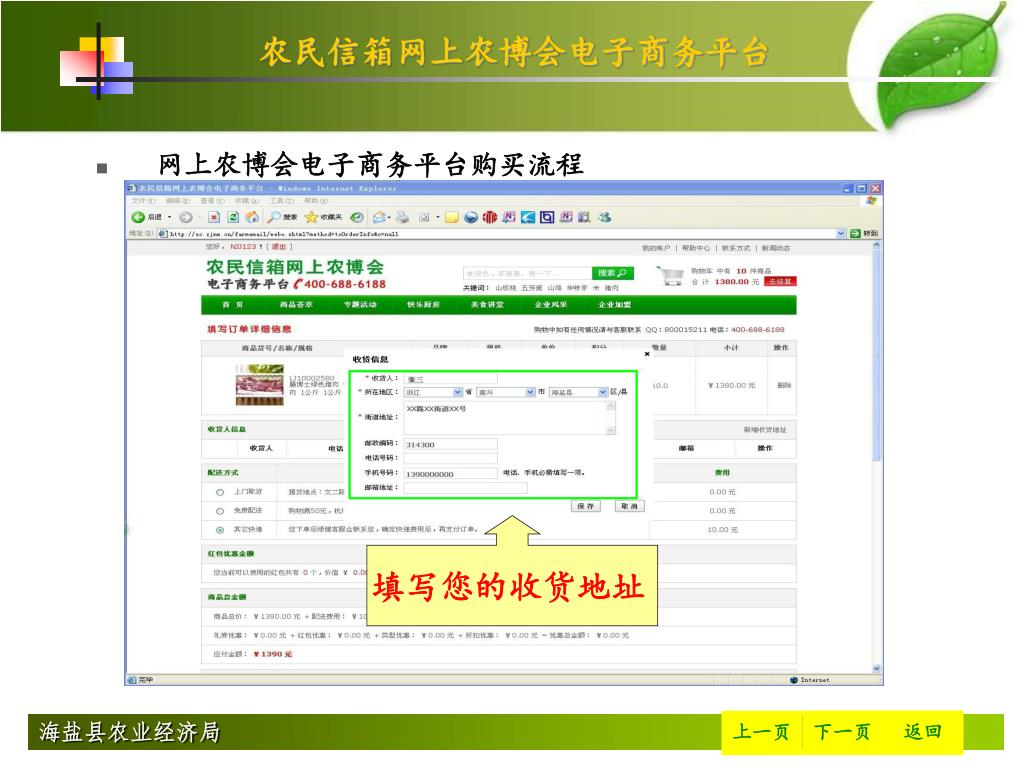Click the IE Refresh page icon
1024x768 pixels.
point(233,217)
